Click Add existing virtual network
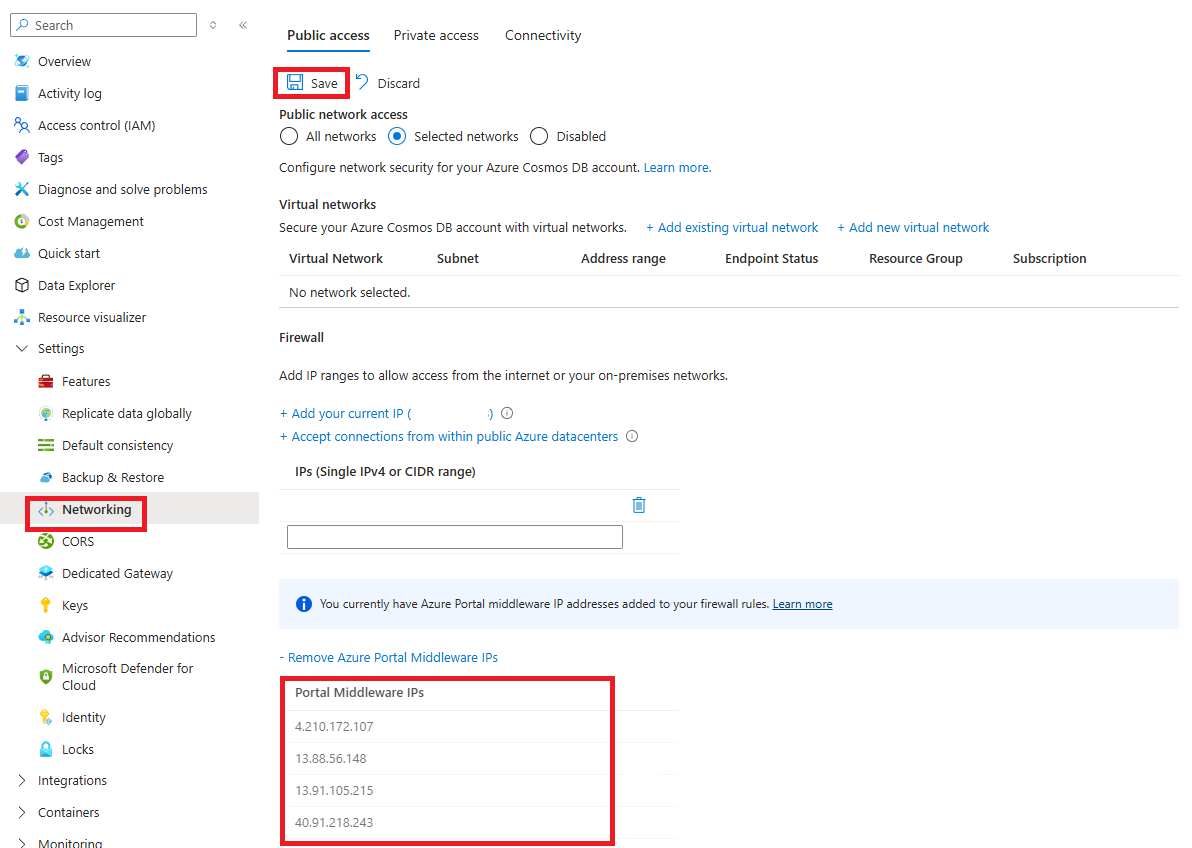 click(x=732, y=227)
